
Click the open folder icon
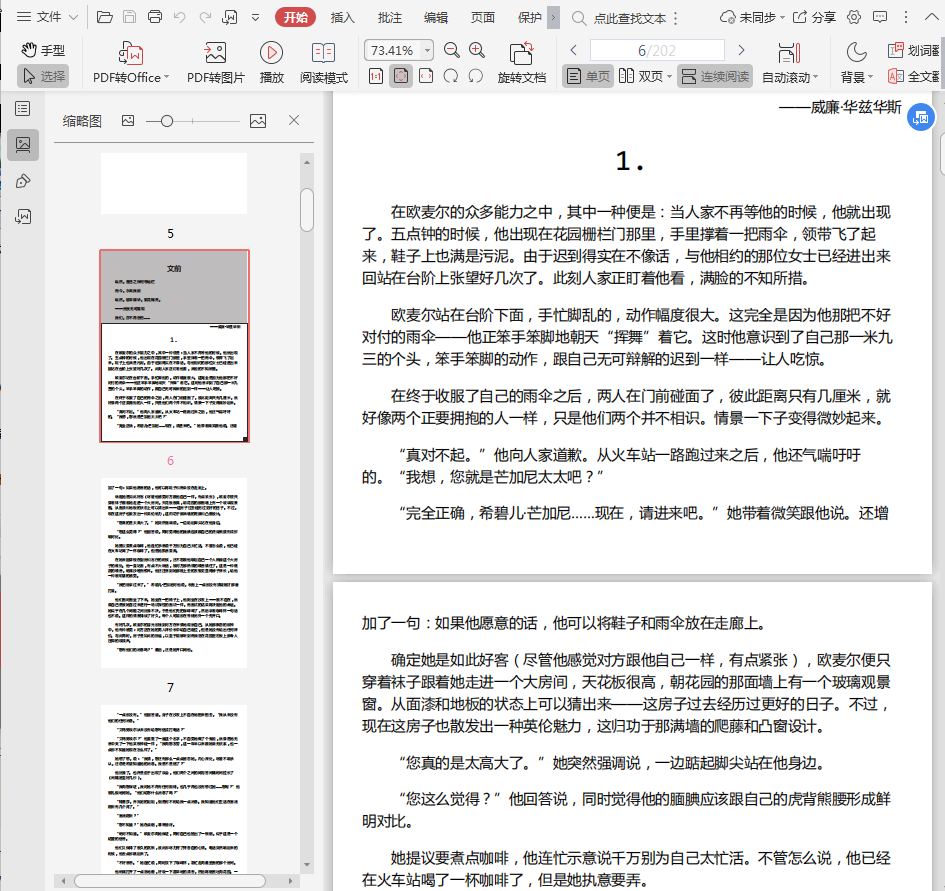104,17
